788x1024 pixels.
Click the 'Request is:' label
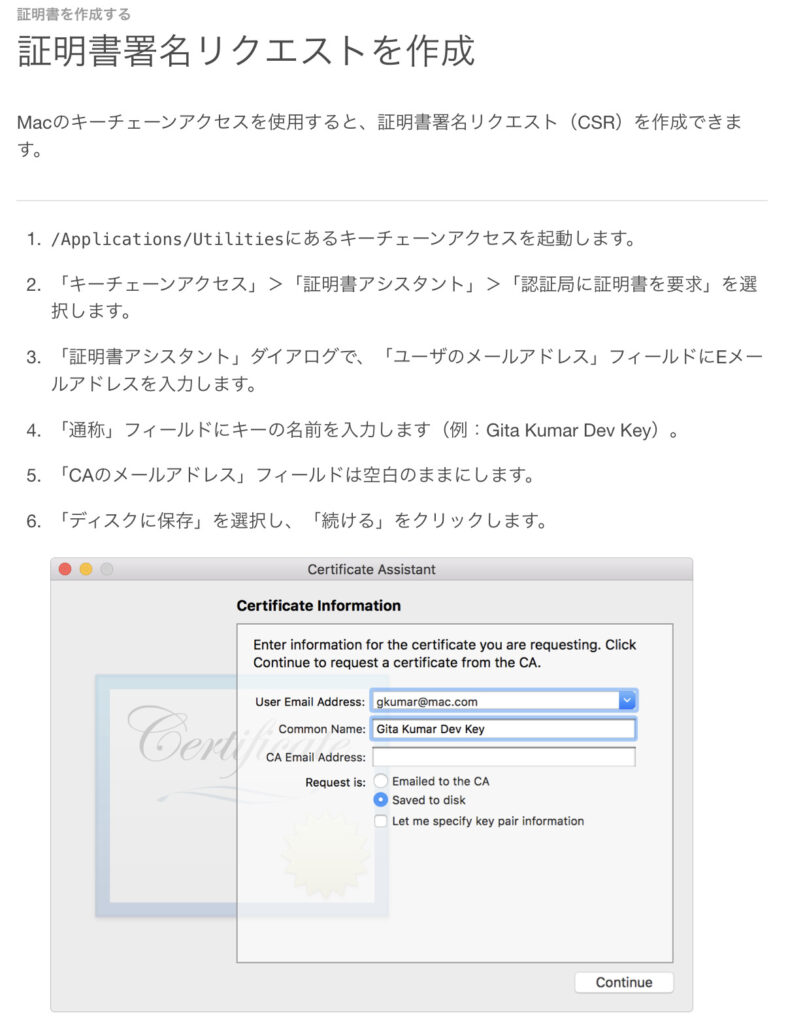(336, 782)
